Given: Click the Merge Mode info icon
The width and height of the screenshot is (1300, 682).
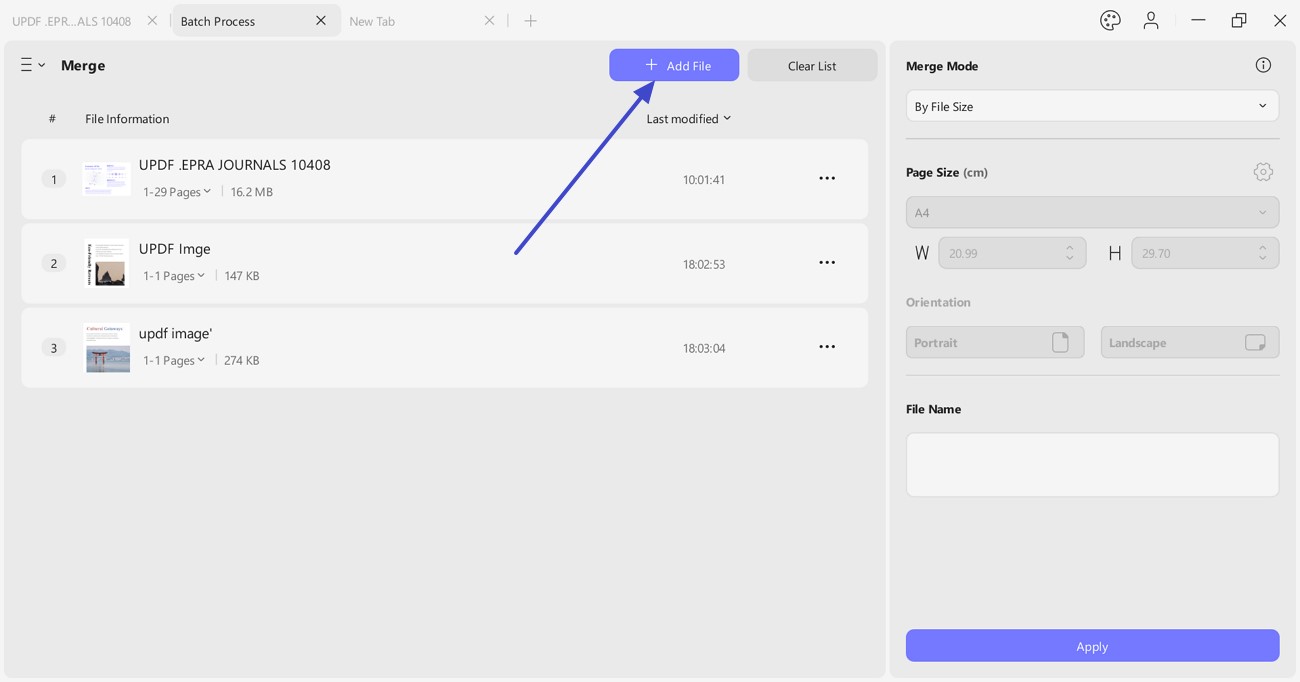Looking at the screenshot, I should pos(1263,65).
